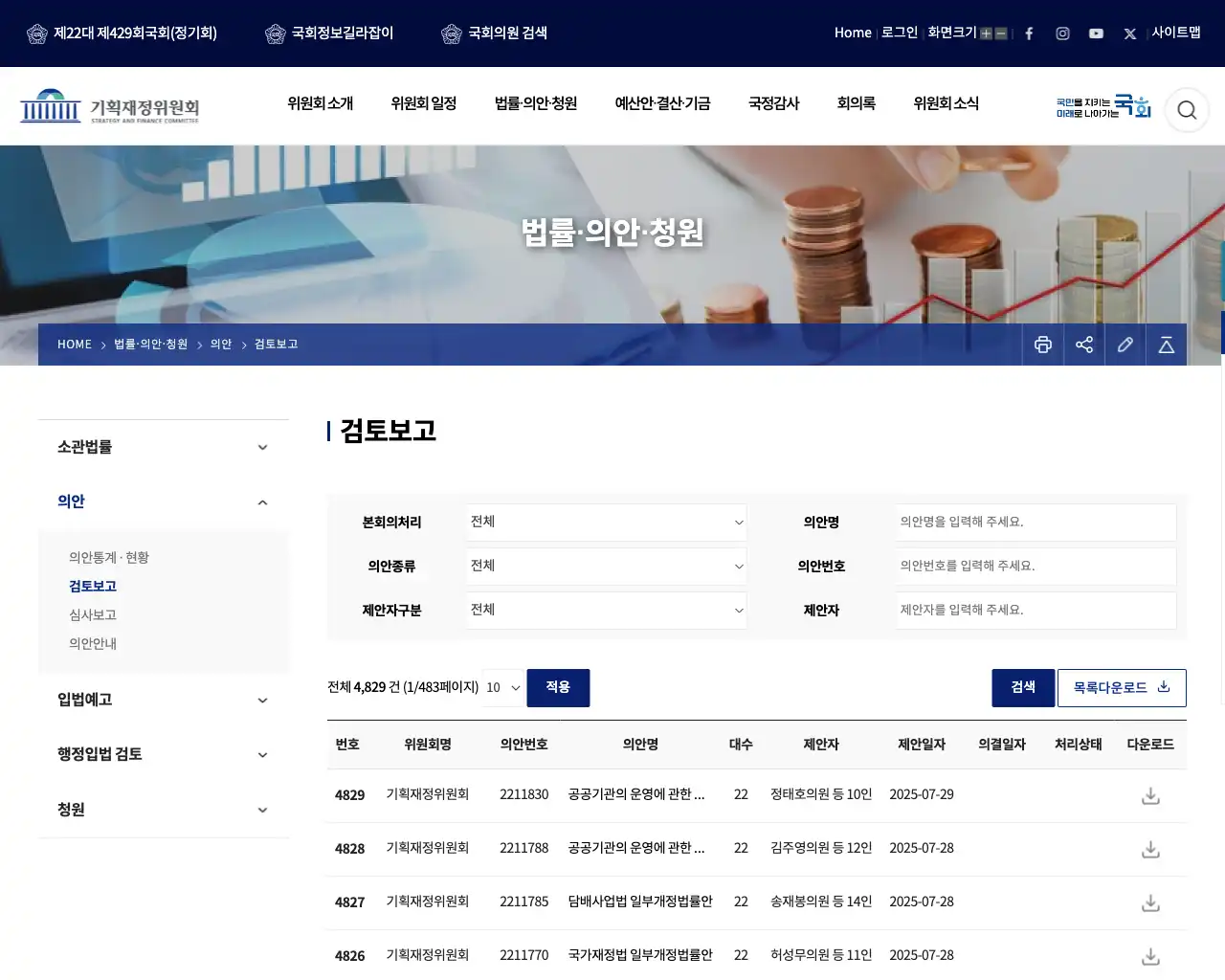Expand the 소관법률 sidebar section
The width and height of the screenshot is (1225, 980).
pos(164,447)
